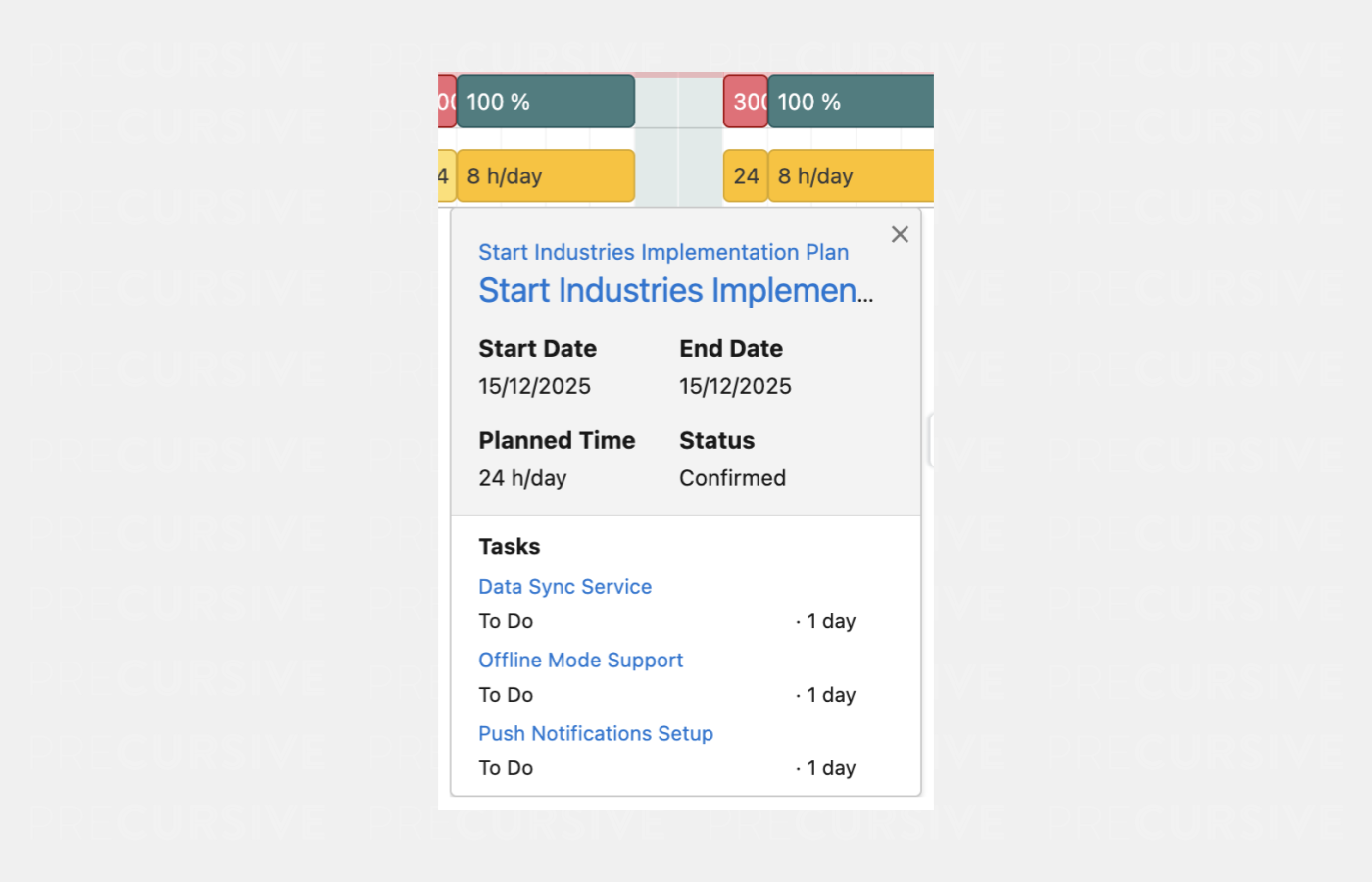Viewport: 1372px width, 882px height.
Task: Click the date value under End Date
Action: (x=735, y=386)
